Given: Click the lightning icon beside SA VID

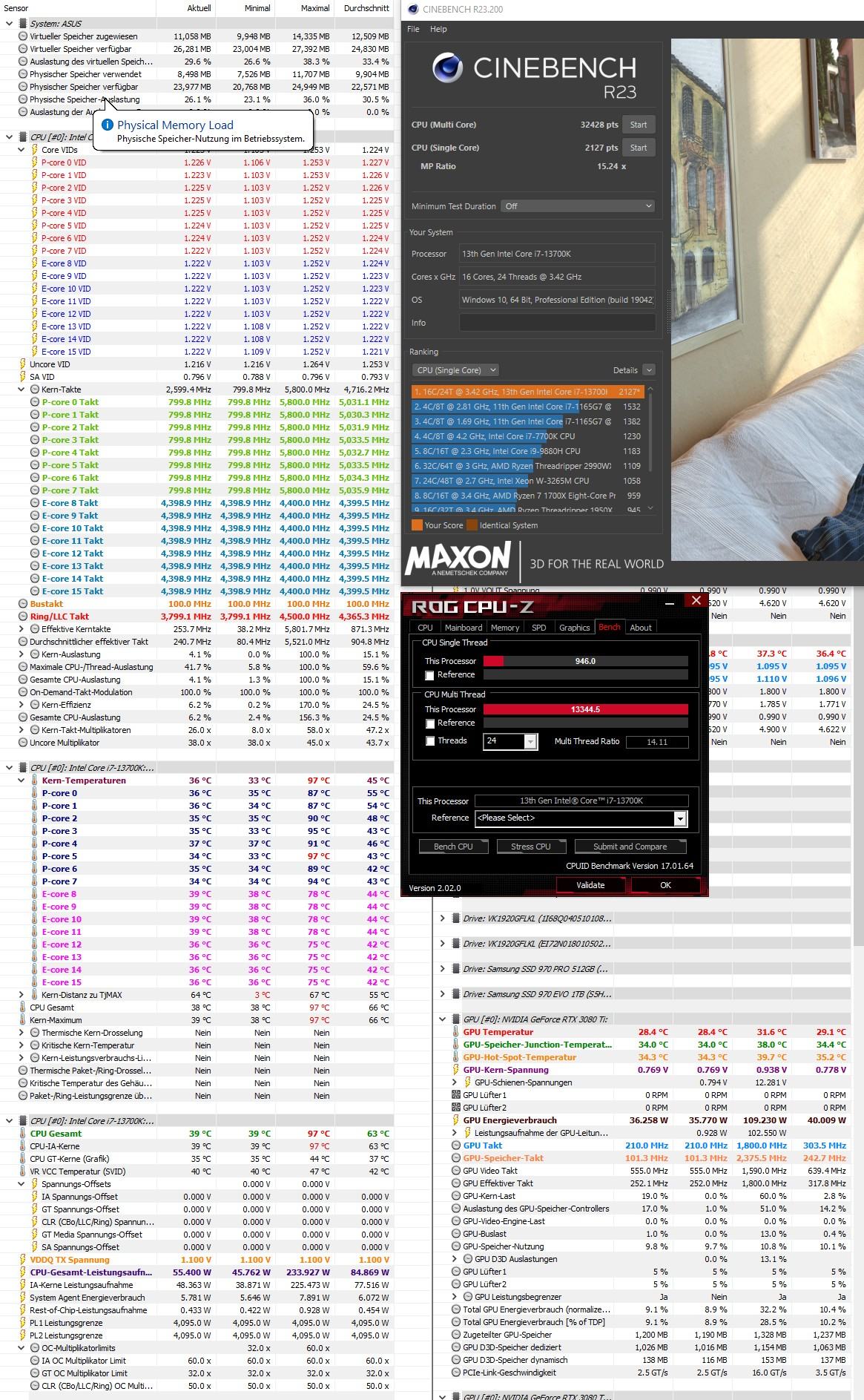Looking at the screenshot, I should click(23, 377).
